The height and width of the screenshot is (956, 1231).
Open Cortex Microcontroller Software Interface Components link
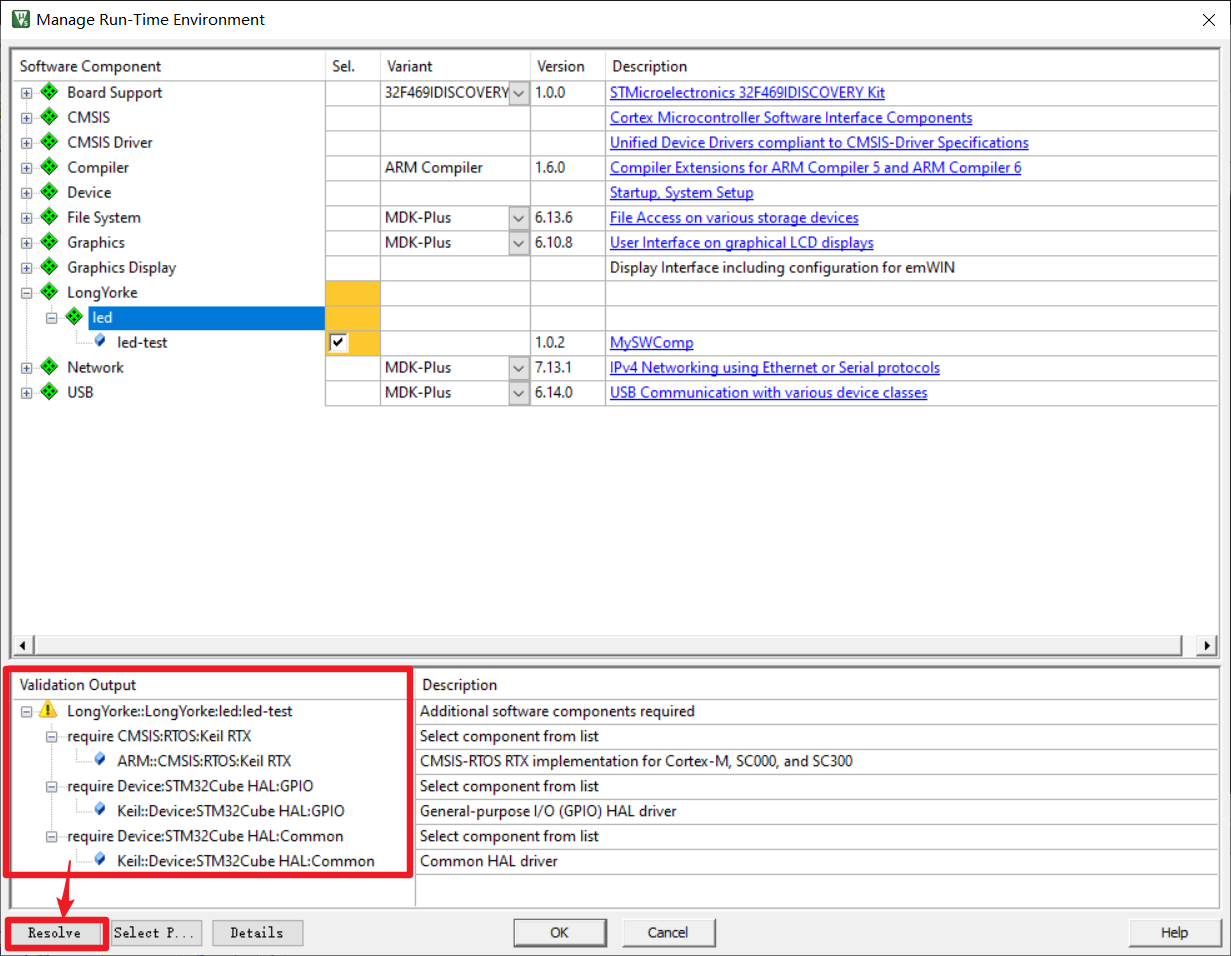[791, 117]
